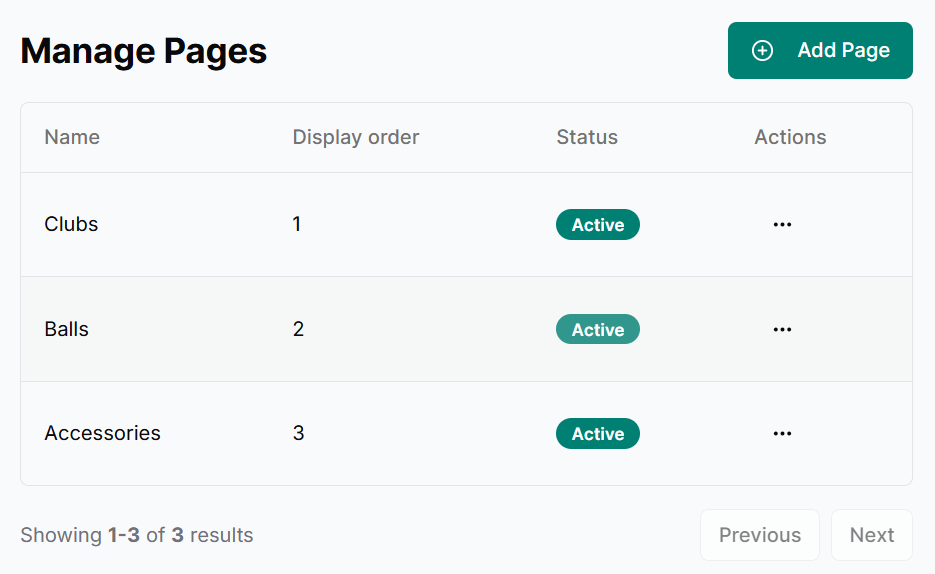Click display order value 3 for Accessories
The image size is (935, 574).
(x=298, y=433)
